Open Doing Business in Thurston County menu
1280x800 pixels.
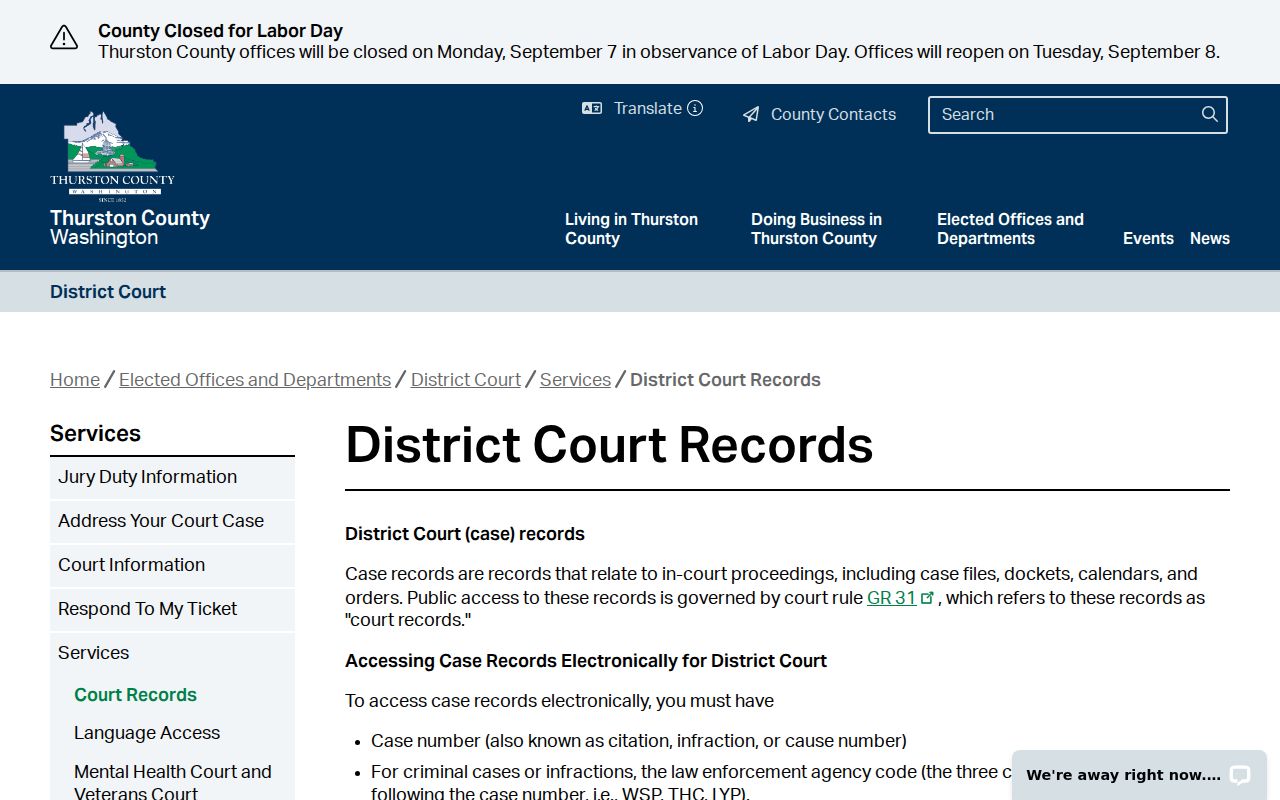(816, 229)
